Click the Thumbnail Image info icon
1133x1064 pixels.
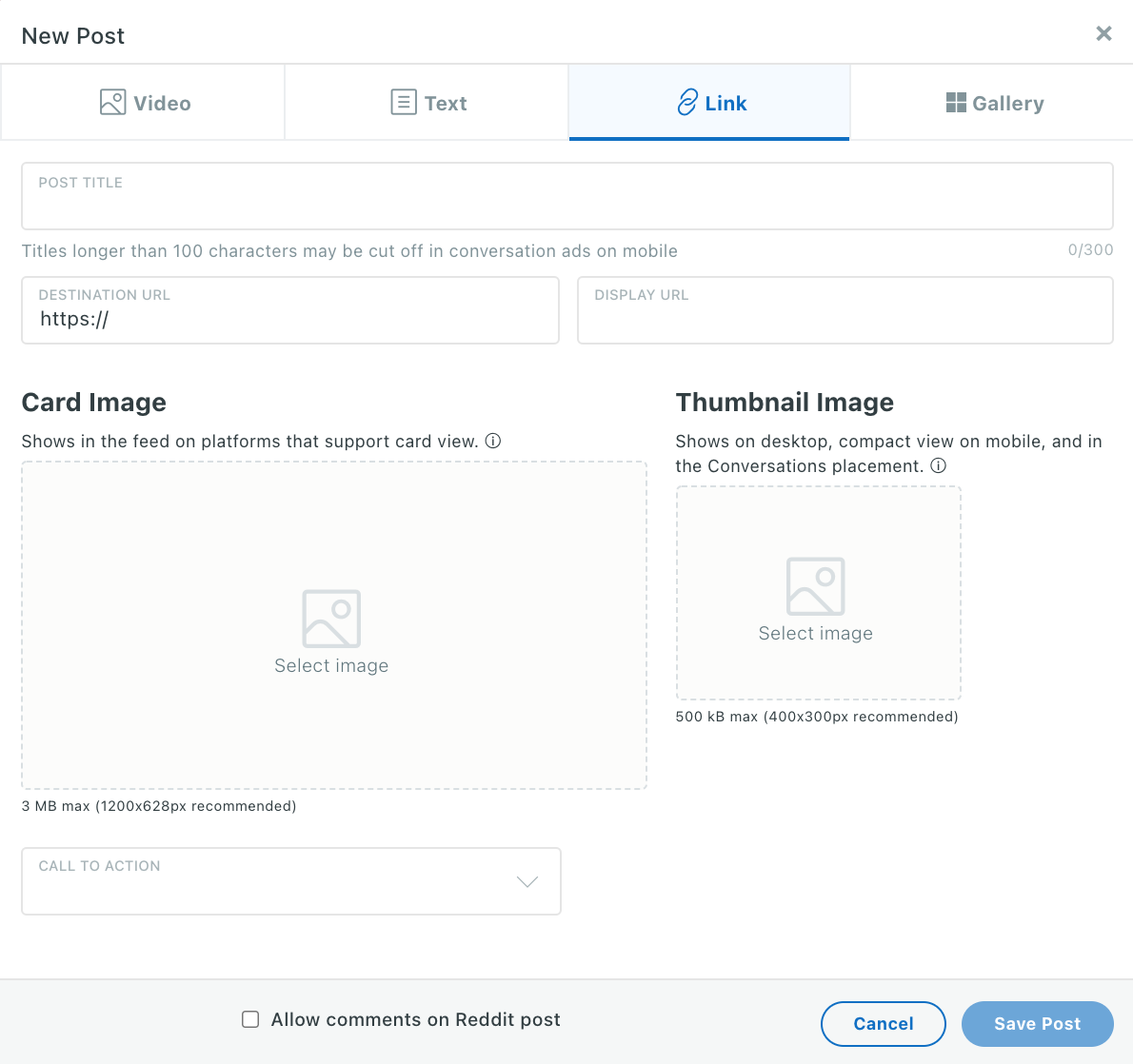click(938, 465)
